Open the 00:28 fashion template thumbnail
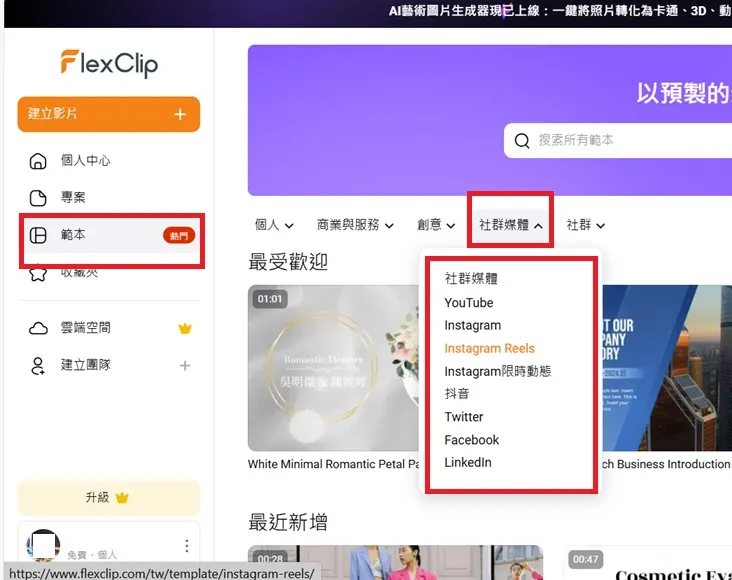Image resolution: width=732 pixels, height=580 pixels. [395, 562]
